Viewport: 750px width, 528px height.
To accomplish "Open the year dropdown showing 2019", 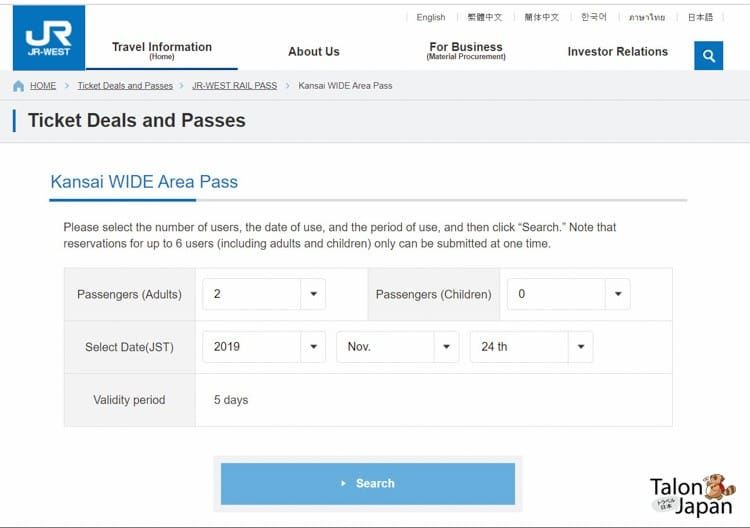I will [x=264, y=347].
